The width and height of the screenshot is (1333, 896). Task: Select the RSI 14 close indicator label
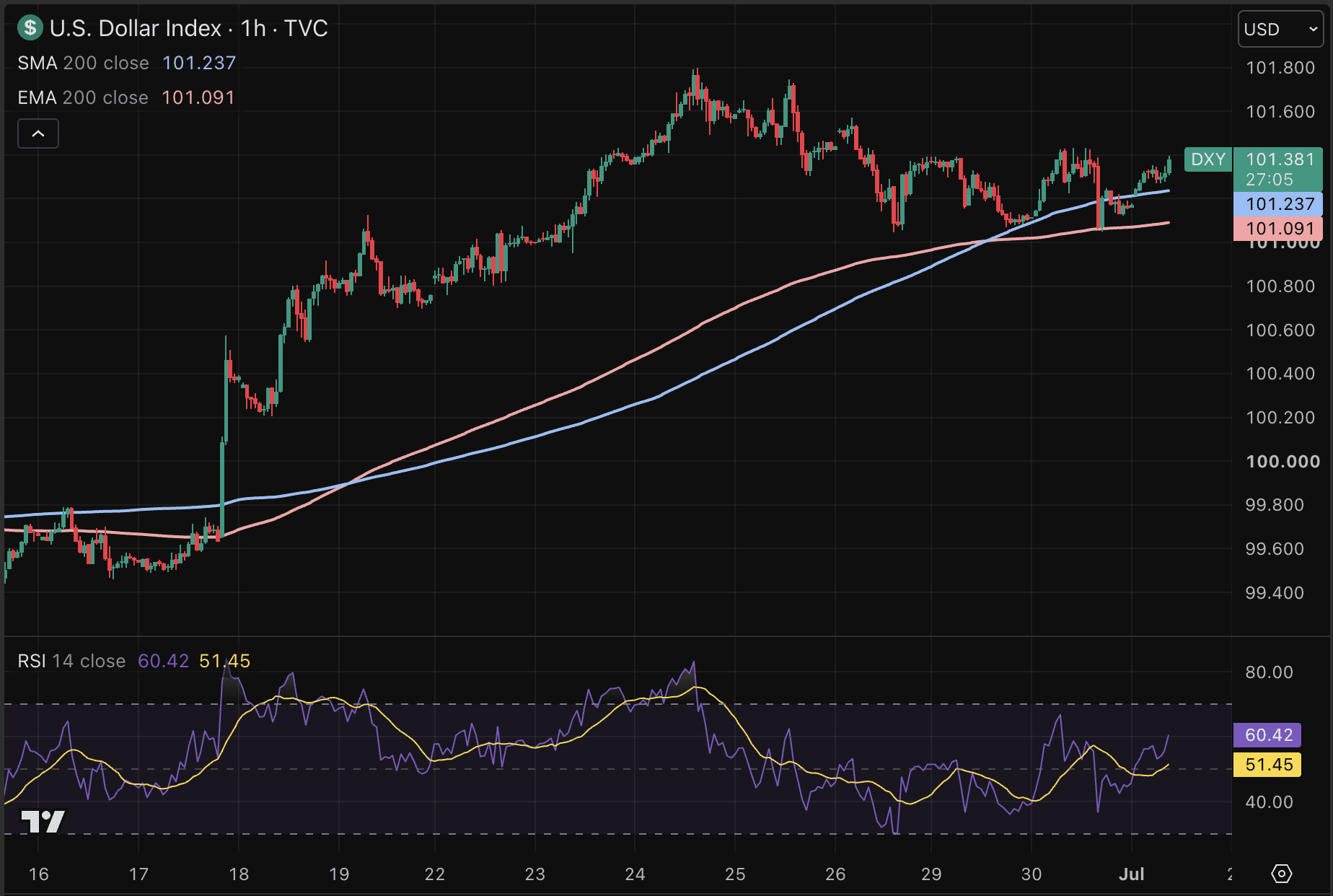pyautogui.click(x=71, y=661)
